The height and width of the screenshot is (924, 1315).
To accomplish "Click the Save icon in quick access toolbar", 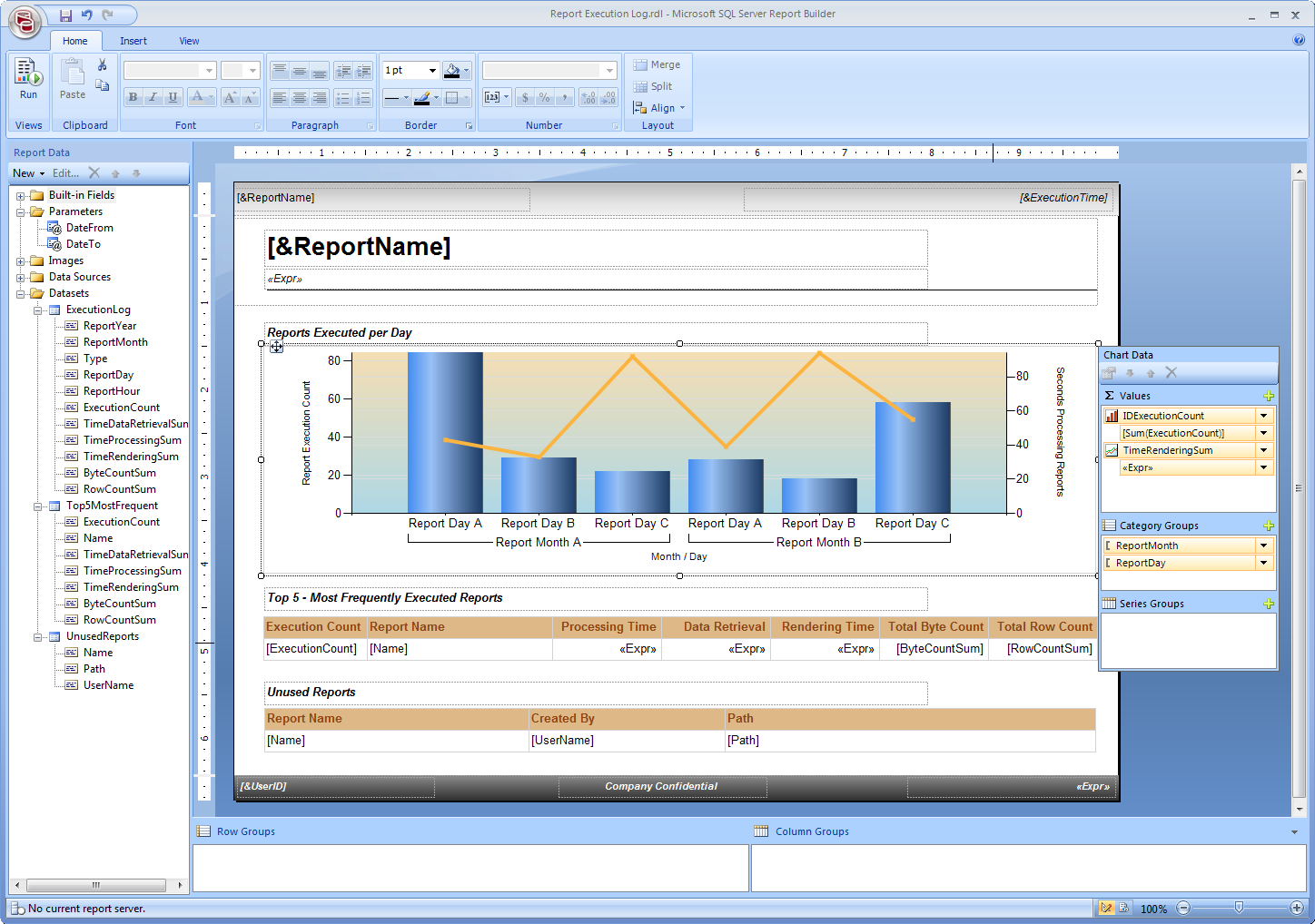I will [65, 14].
